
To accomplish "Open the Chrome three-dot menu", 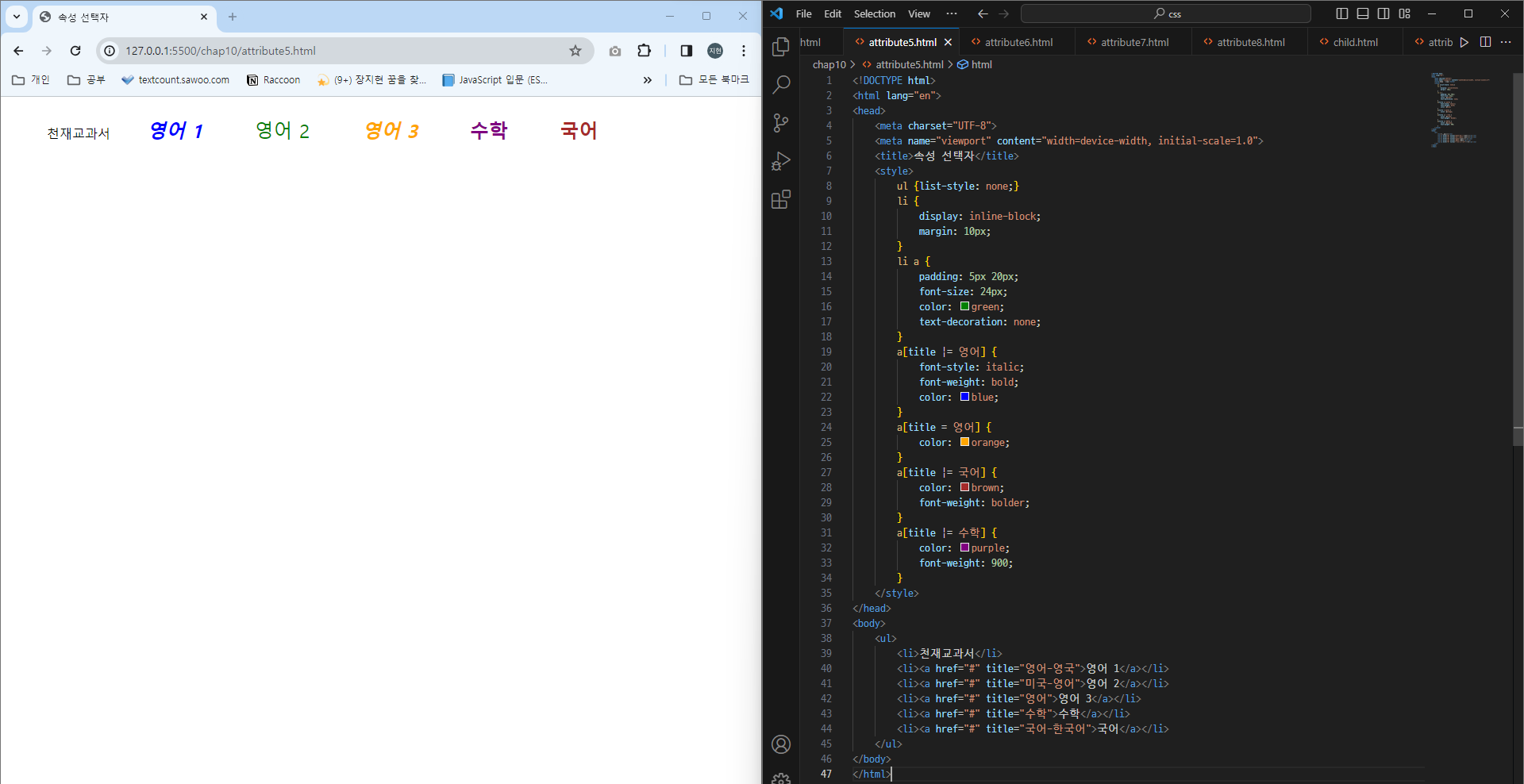I will (744, 51).
